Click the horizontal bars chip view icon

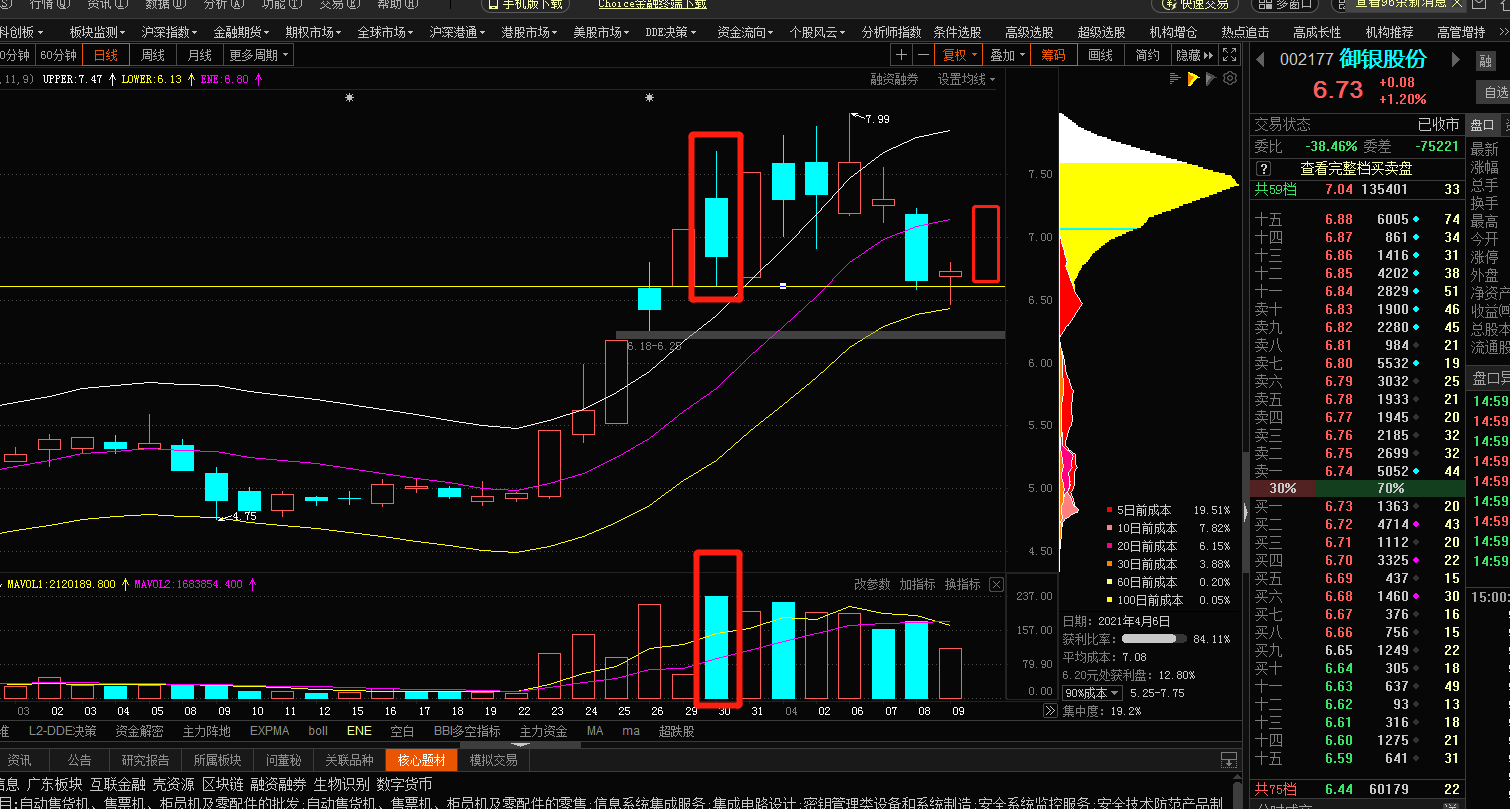(1176, 79)
